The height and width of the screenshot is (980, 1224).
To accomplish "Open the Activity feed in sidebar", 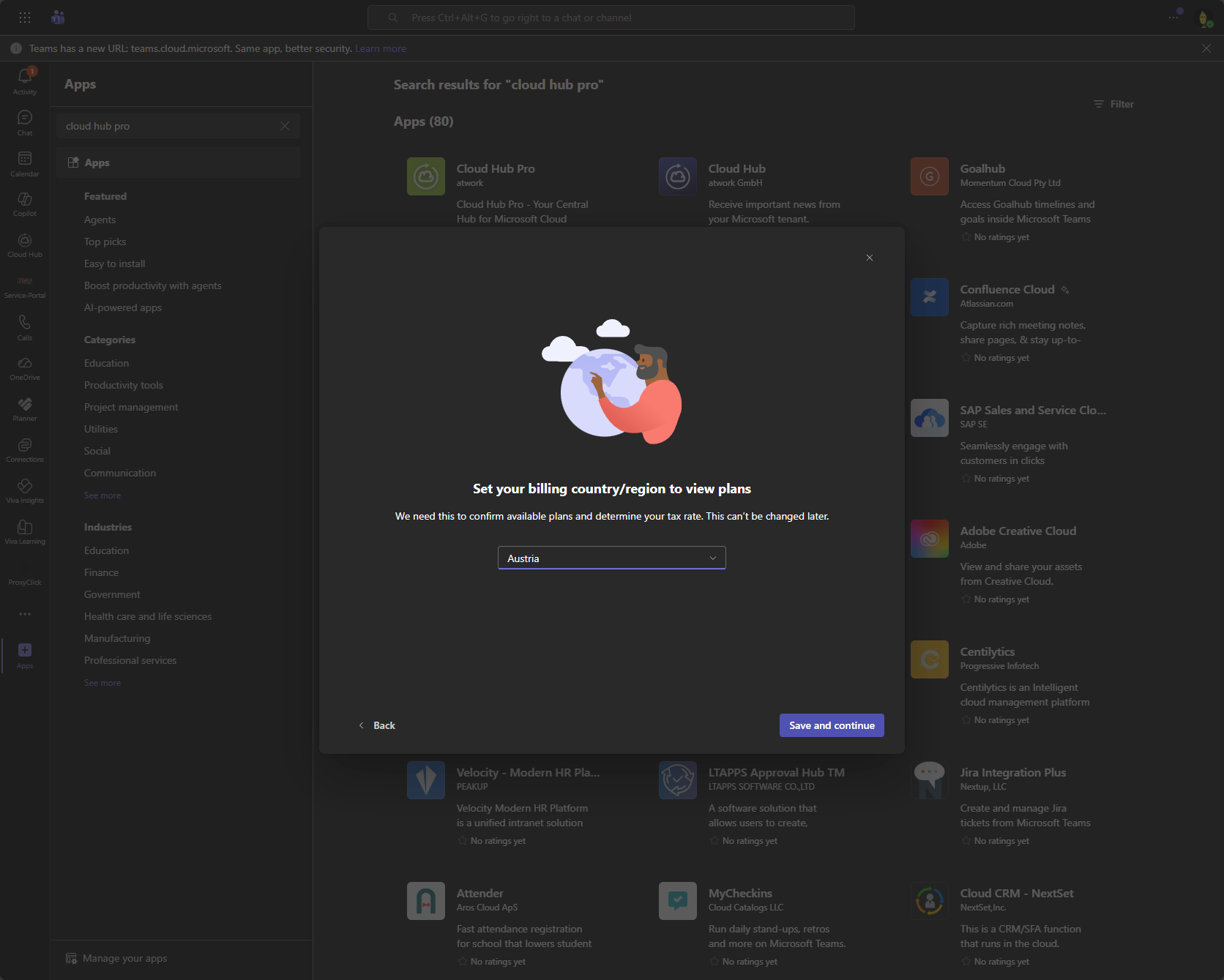I will pyautogui.click(x=25, y=81).
